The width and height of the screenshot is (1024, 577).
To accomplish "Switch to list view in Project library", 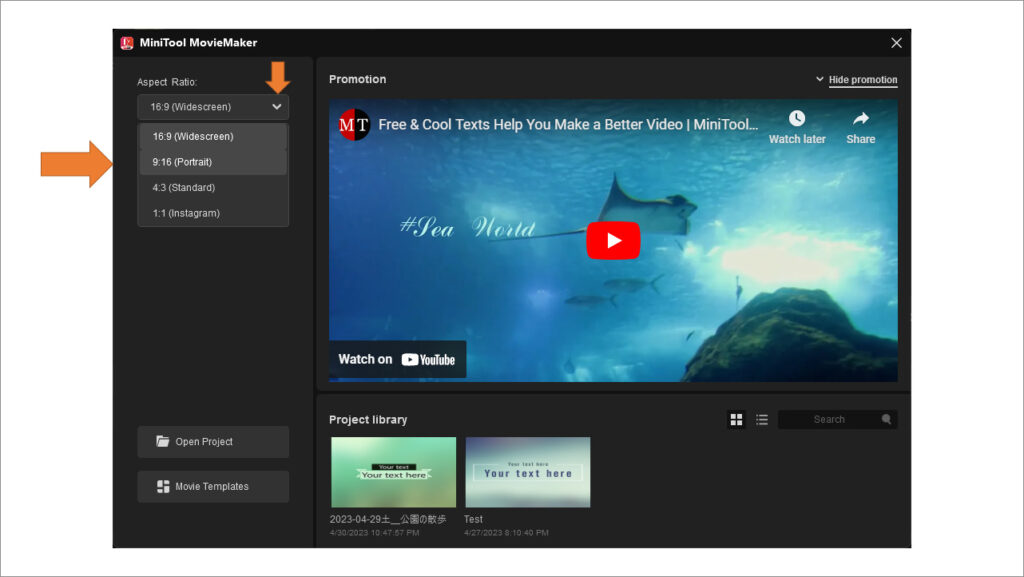I will (x=761, y=419).
